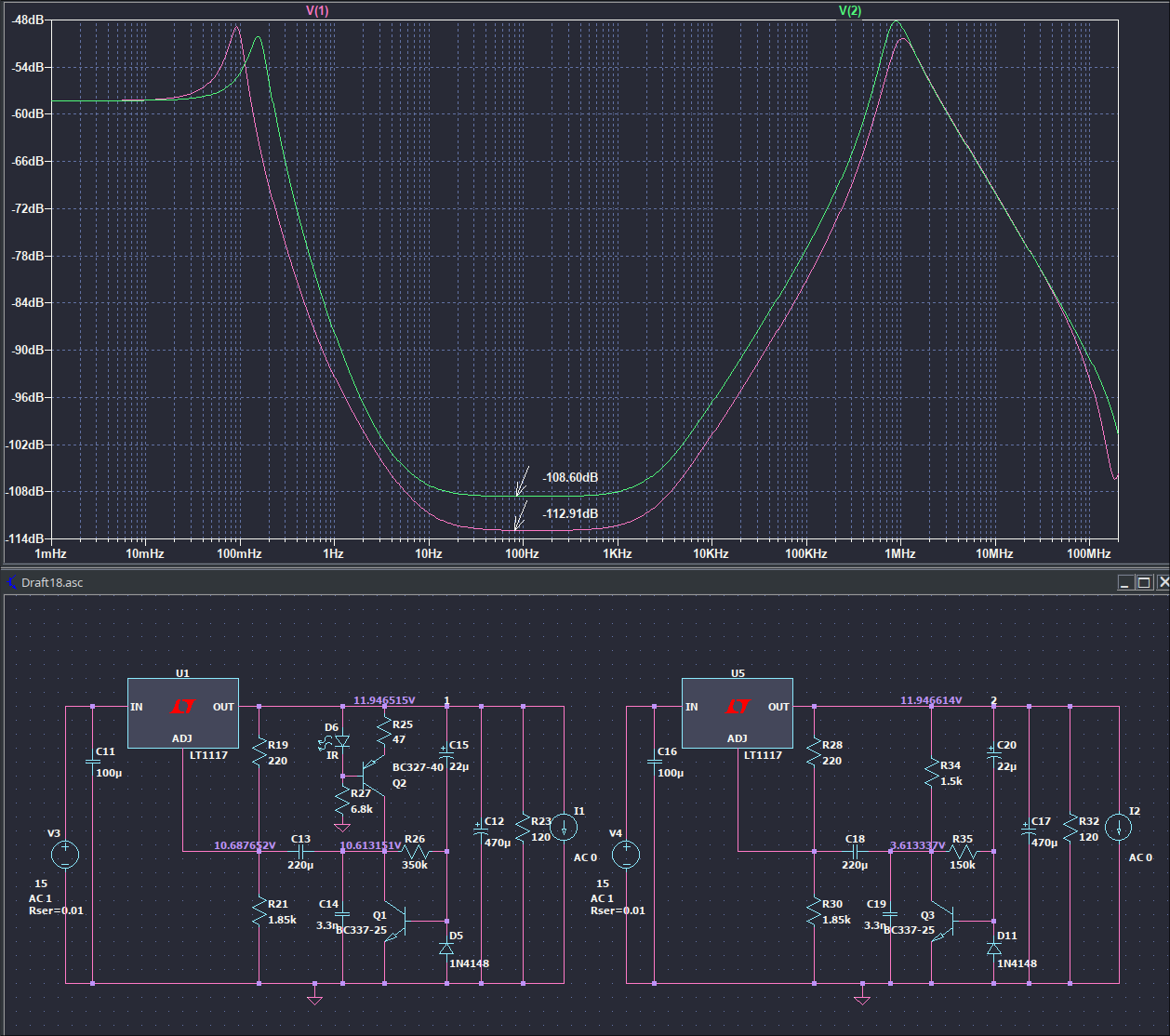
Task: Click the -48dB vertical axis label
Action: click(x=26, y=20)
